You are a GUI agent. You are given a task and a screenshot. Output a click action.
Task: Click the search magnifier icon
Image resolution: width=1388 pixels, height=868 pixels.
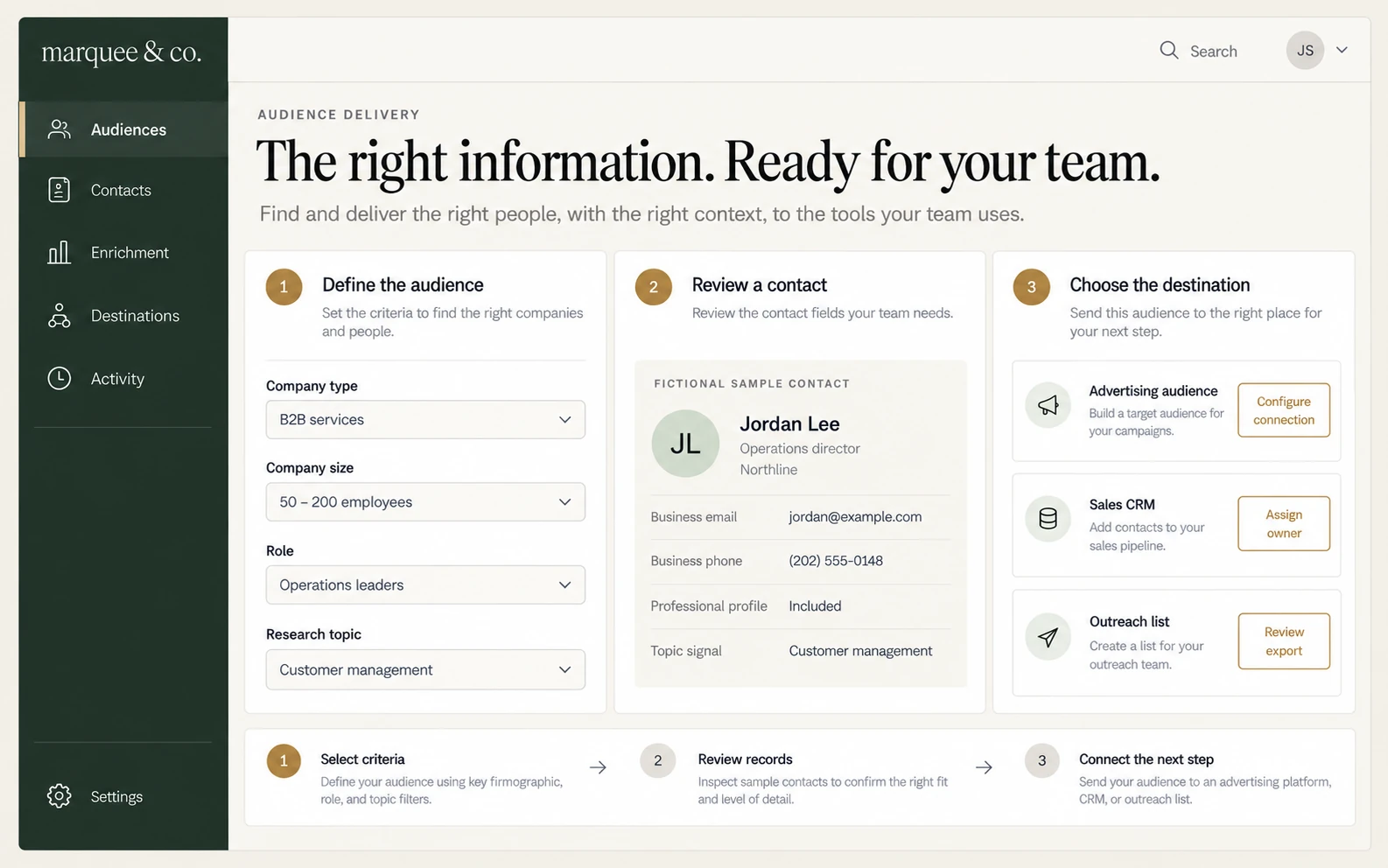[x=1169, y=50]
